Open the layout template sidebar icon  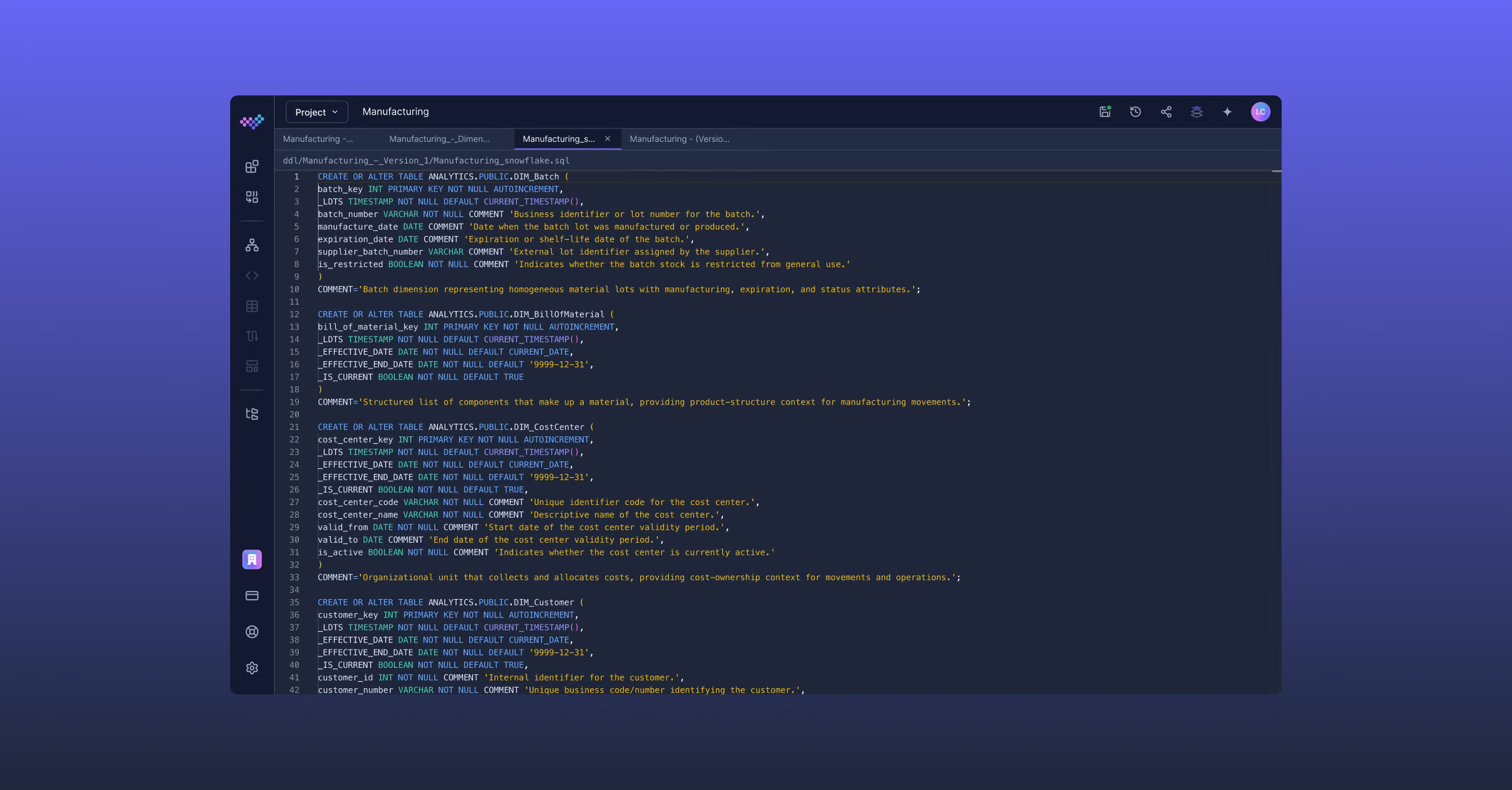252,366
